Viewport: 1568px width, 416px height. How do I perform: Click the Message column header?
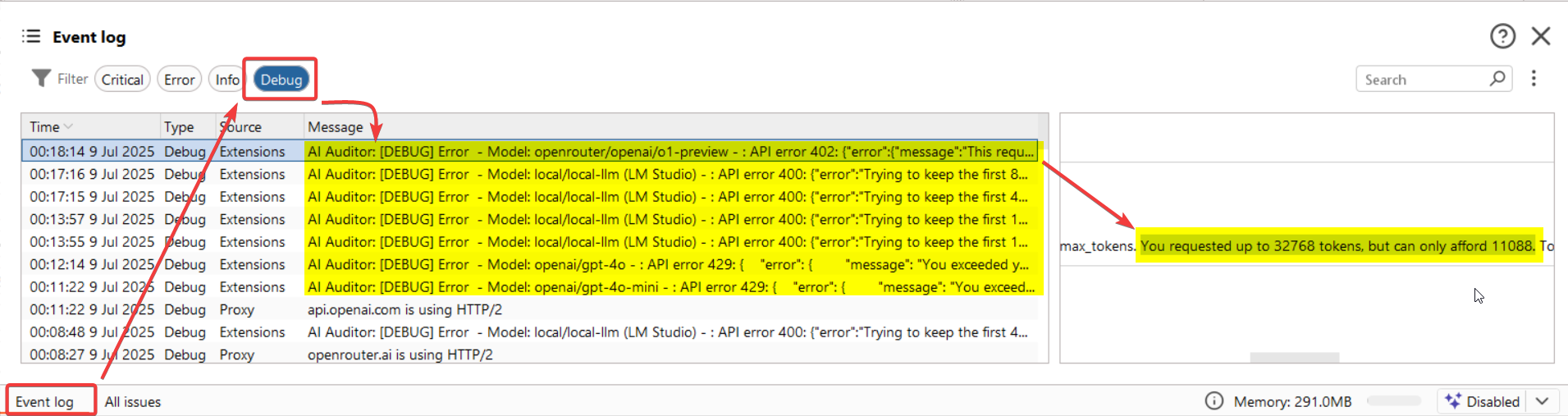671,126
